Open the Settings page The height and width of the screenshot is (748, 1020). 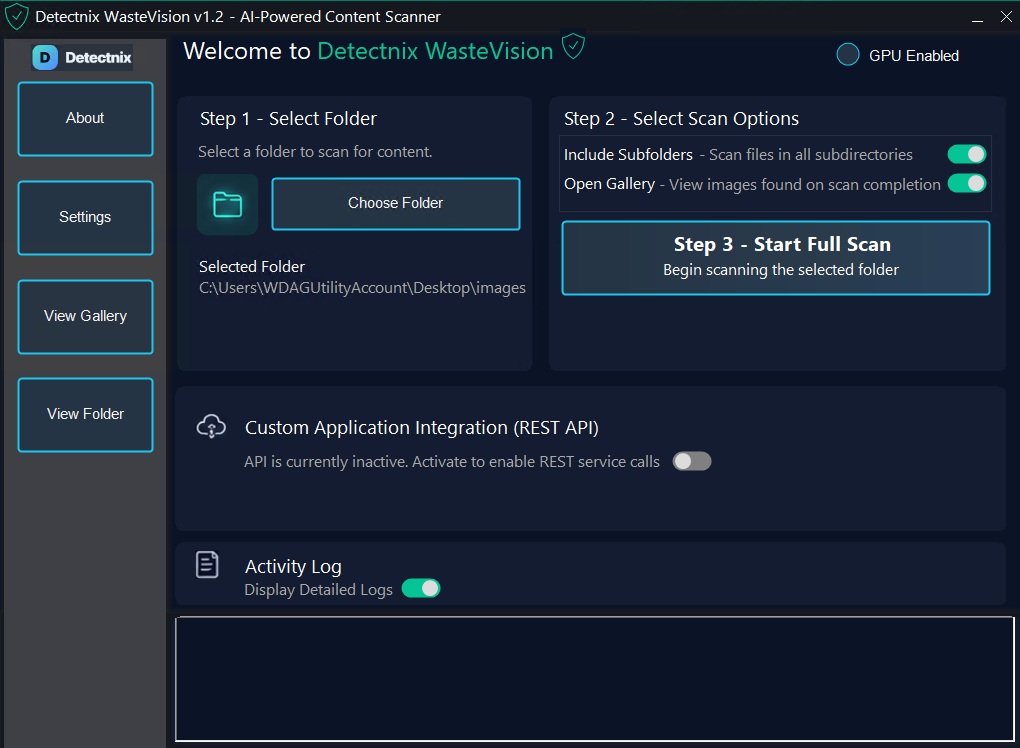coord(85,218)
